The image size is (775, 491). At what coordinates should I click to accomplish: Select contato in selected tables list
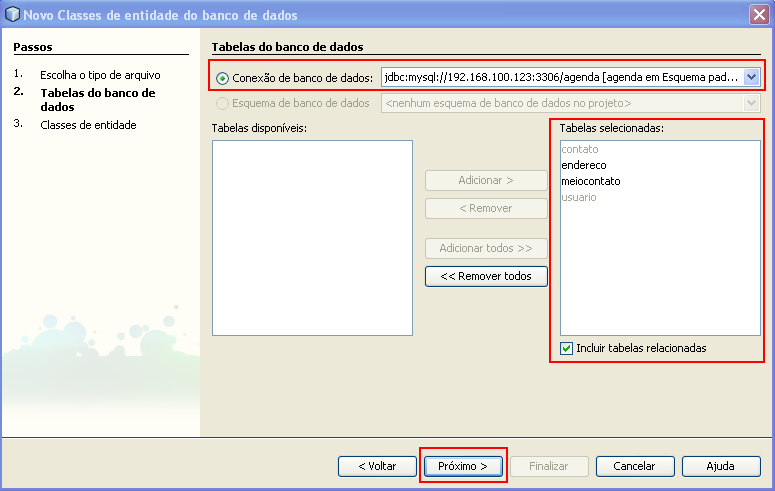pyautogui.click(x=579, y=149)
